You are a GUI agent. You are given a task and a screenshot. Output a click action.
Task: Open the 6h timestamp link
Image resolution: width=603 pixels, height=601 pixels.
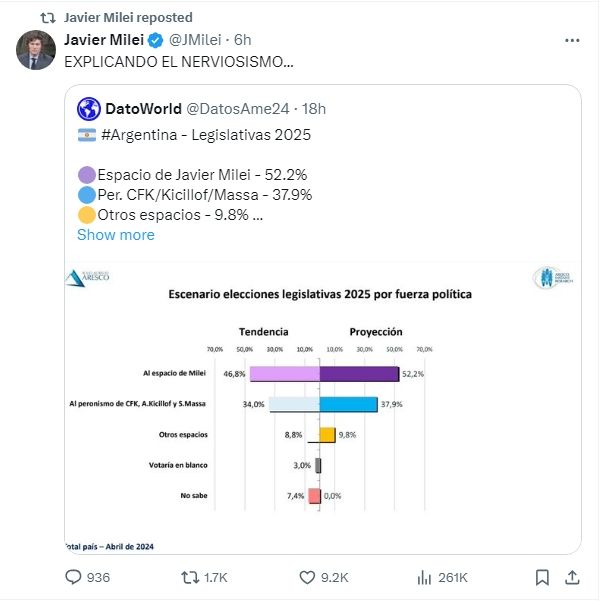pyautogui.click(x=243, y=40)
